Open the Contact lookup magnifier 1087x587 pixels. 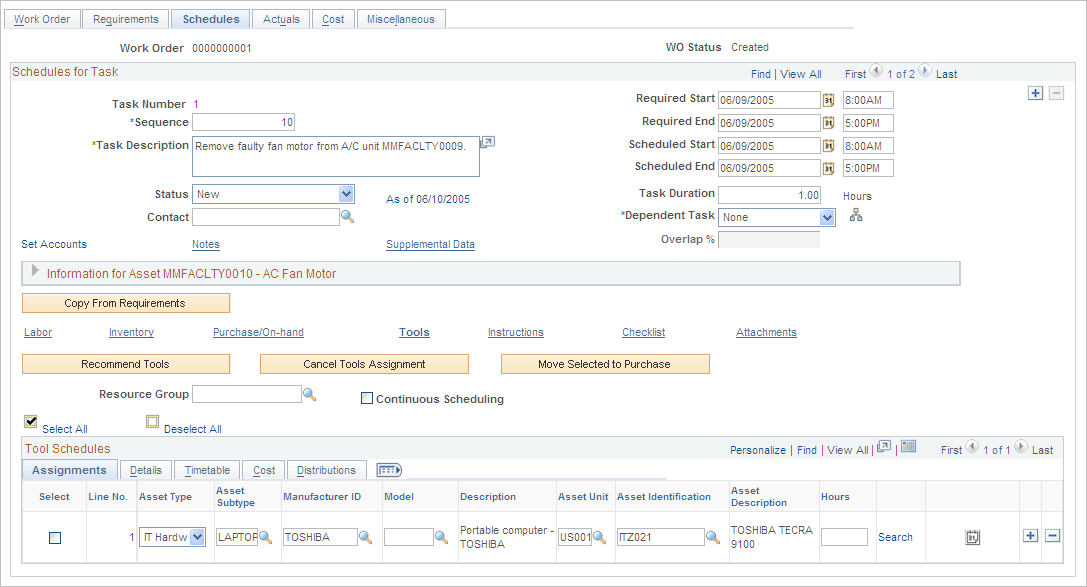click(347, 217)
